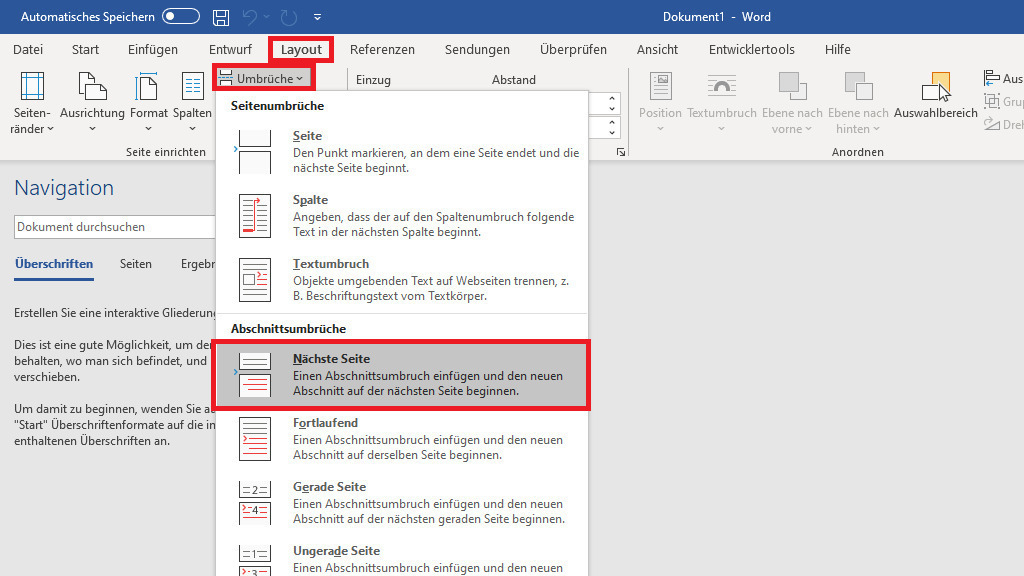Click the Format page size icon
This screenshot has height=576, width=1024.
[148, 104]
